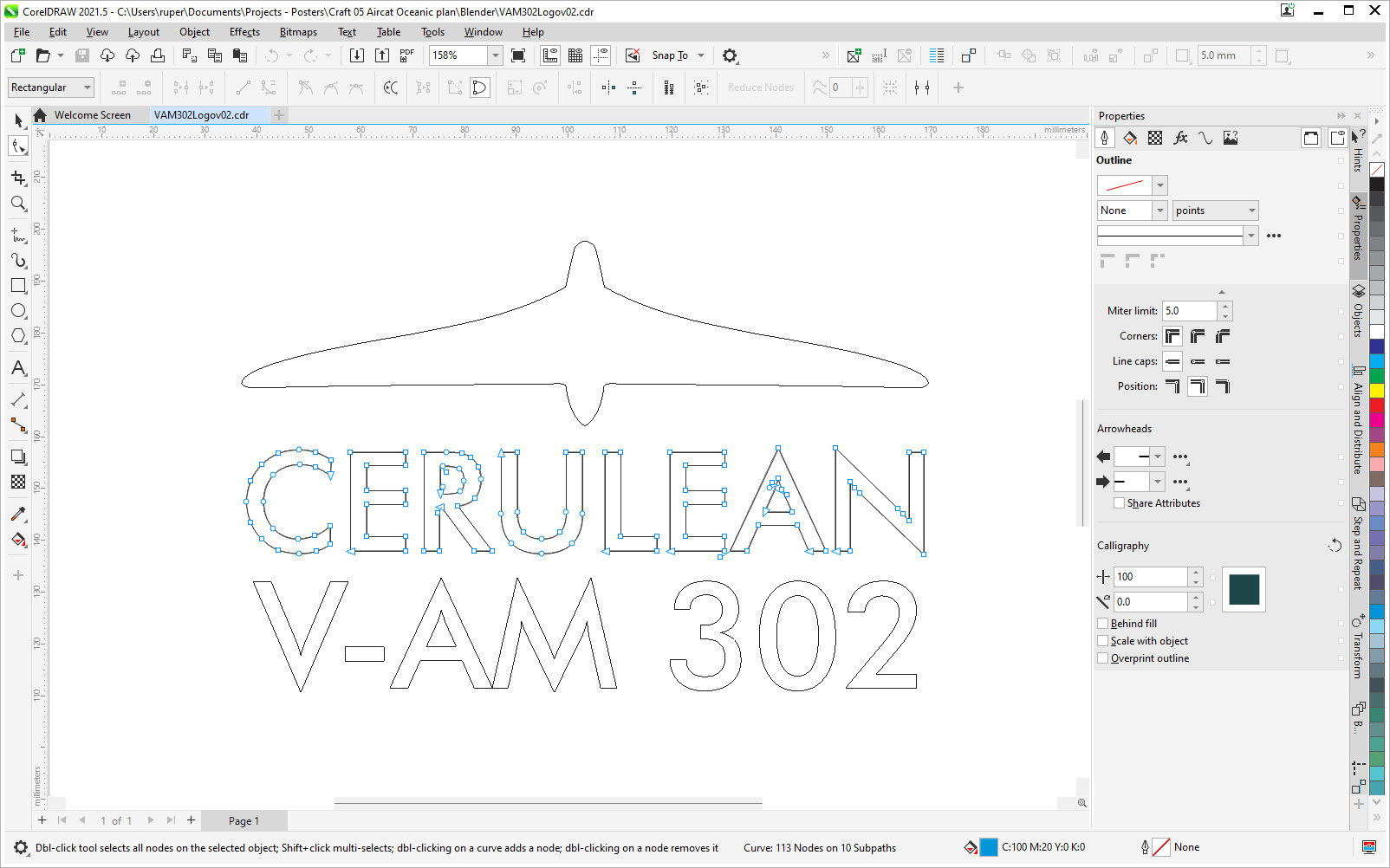
Task: Click Page 1 tab at bottom
Action: 244,821
